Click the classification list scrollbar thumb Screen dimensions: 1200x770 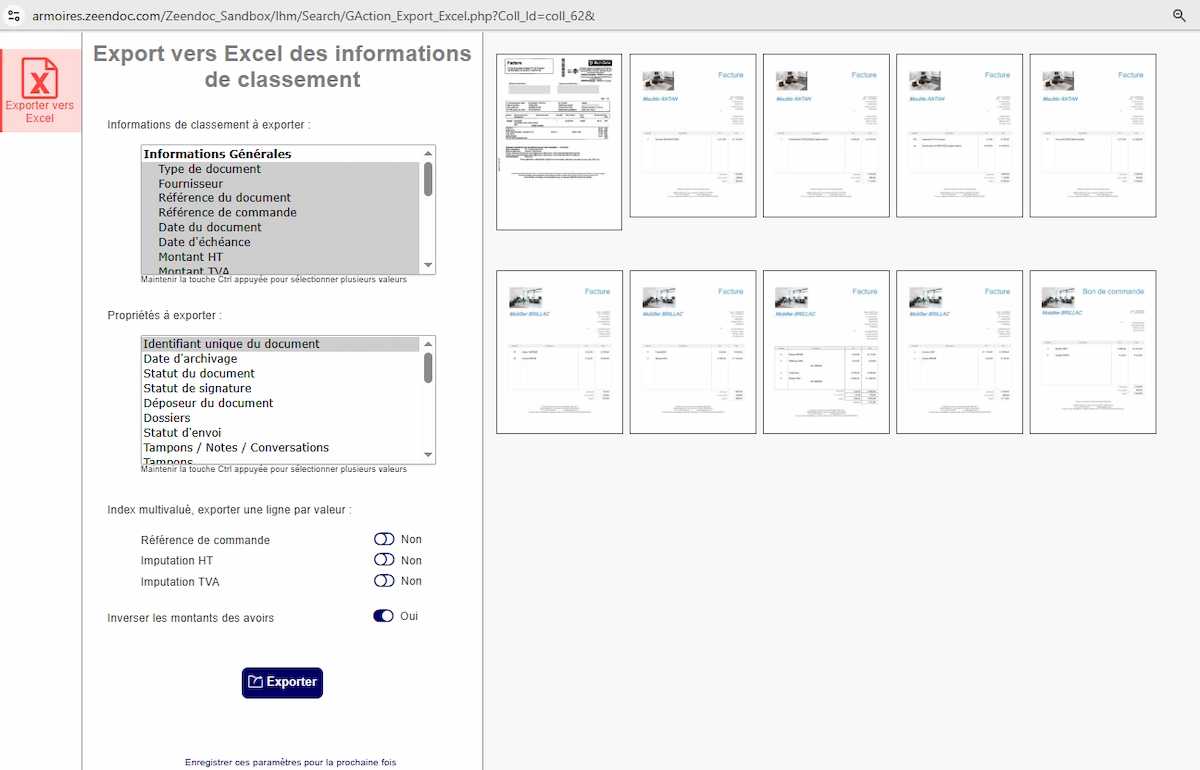click(x=429, y=179)
